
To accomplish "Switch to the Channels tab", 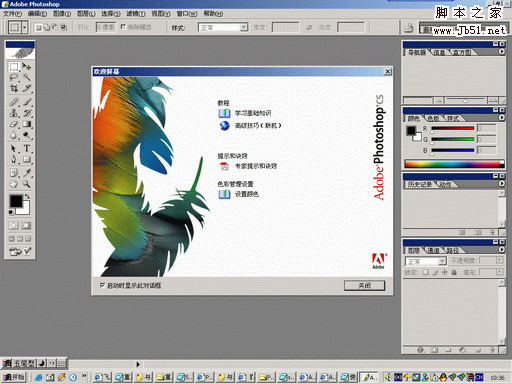I will (x=433, y=250).
